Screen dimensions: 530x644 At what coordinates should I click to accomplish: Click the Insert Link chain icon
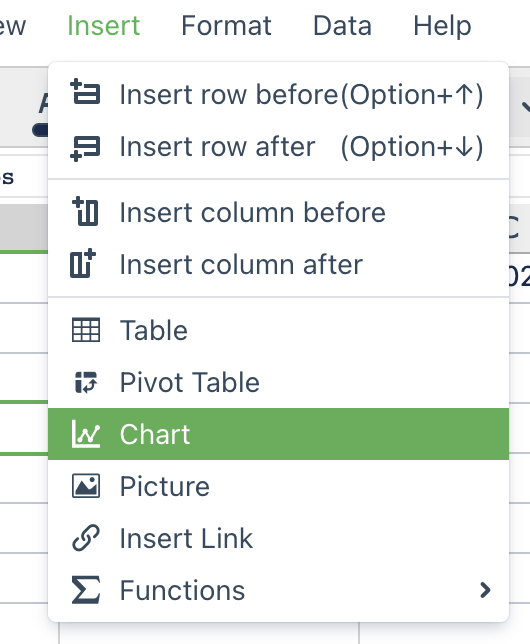tap(86, 538)
